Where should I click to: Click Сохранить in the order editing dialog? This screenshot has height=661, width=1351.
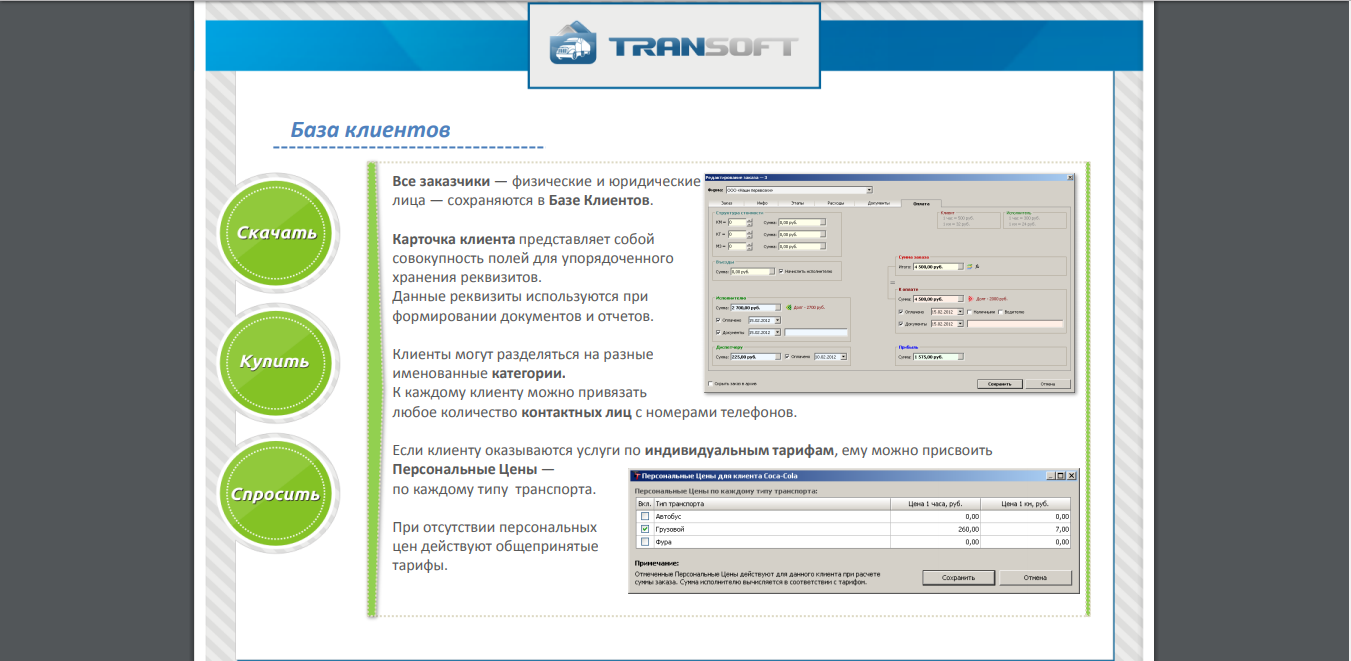pos(999,384)
